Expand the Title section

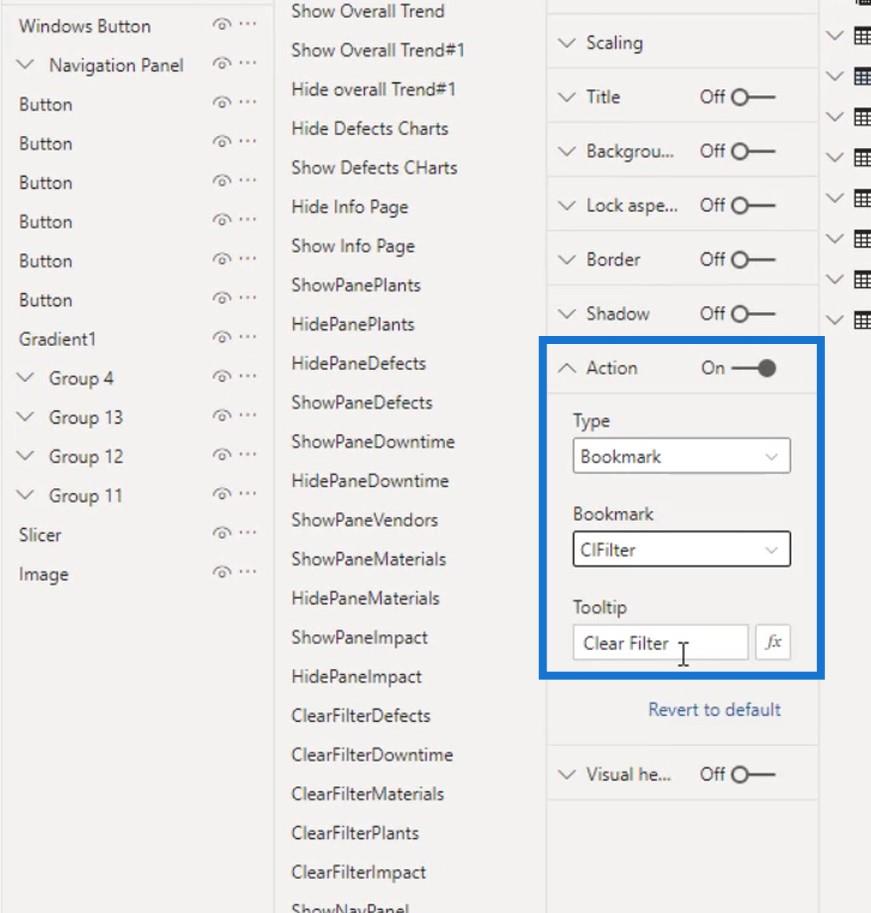566,97
